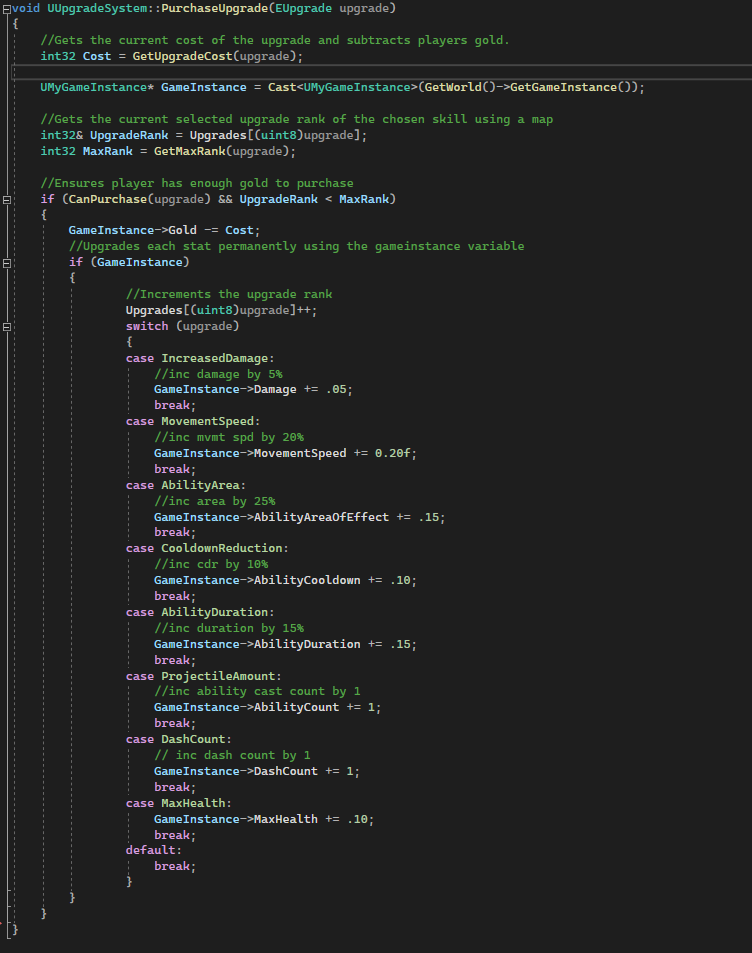Click comment '//inc ability cast count by 1'
The height and width of the screenshot is (953, 752).
(257, 691)
